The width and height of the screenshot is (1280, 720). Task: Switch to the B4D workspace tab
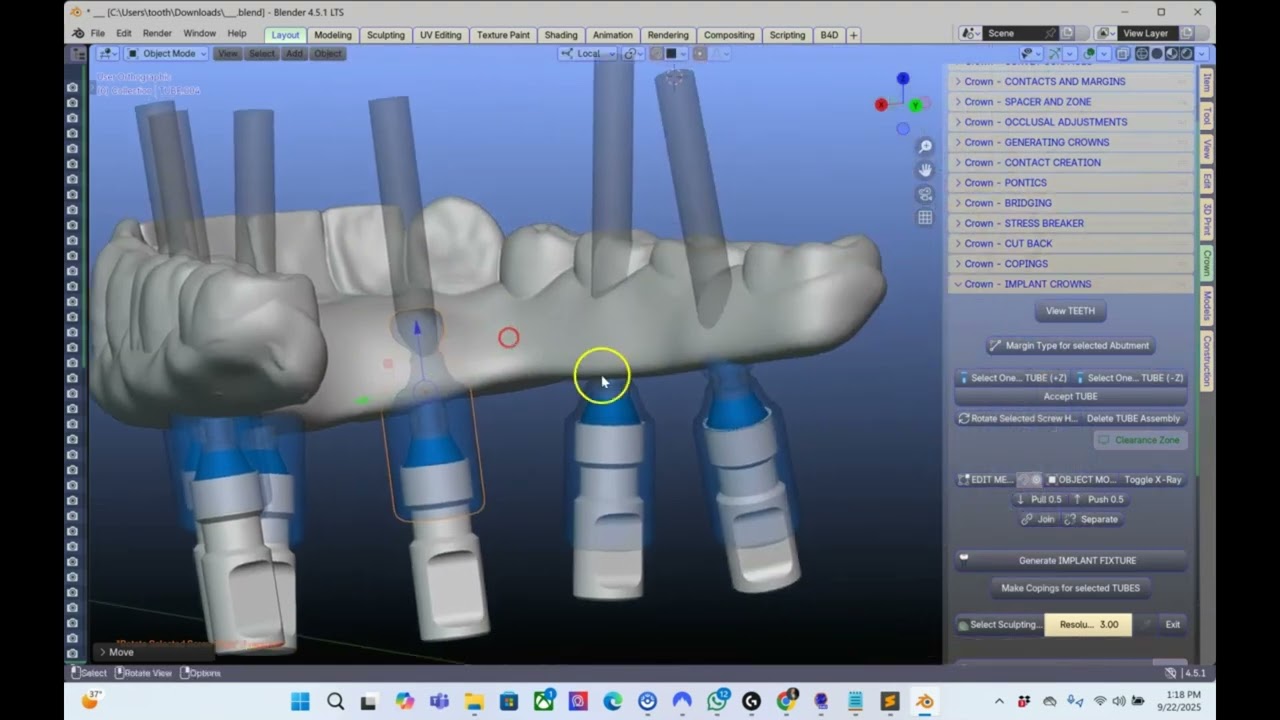coord(829,35)
